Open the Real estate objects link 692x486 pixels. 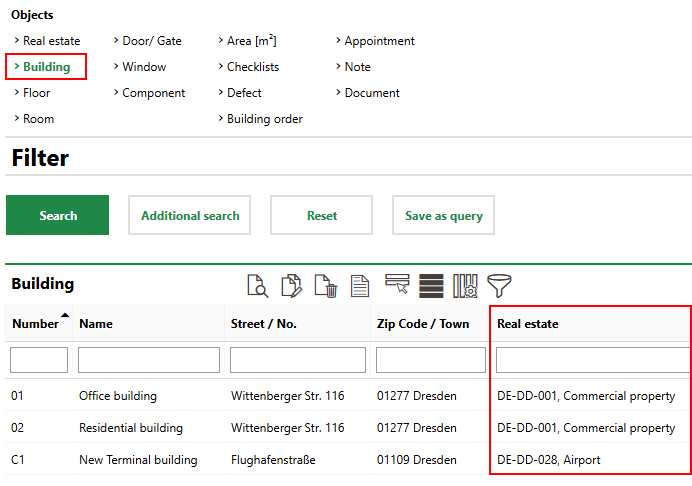pyautogui.click(x=51, y=41)
